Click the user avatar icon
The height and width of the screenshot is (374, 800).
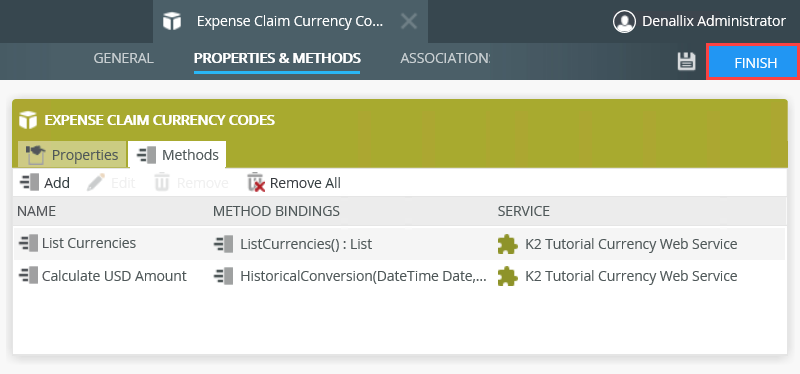(x=624, y=21)
